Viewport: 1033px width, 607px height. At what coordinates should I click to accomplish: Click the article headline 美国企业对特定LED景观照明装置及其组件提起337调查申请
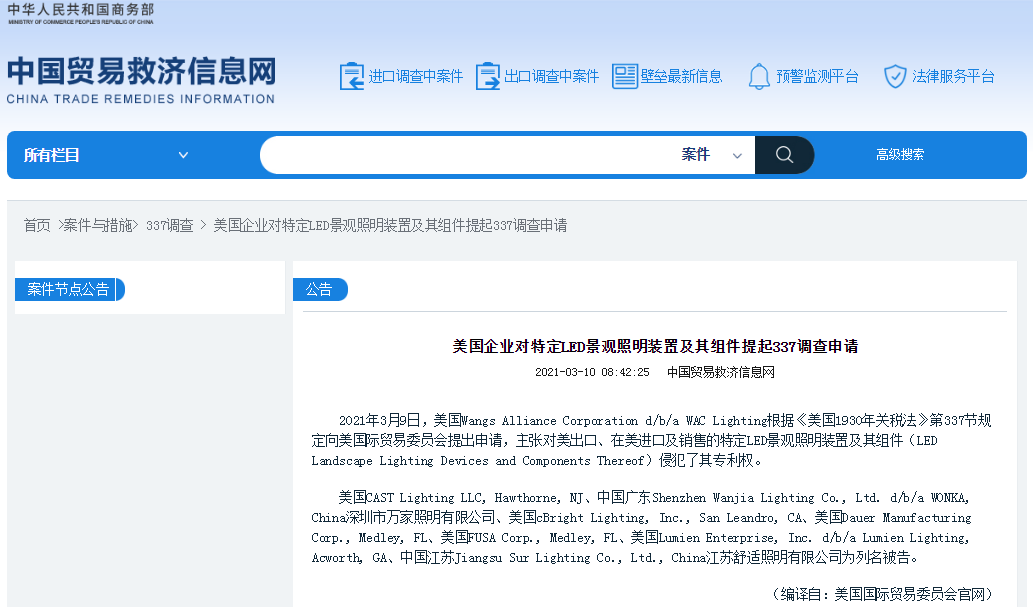[656, 347]
